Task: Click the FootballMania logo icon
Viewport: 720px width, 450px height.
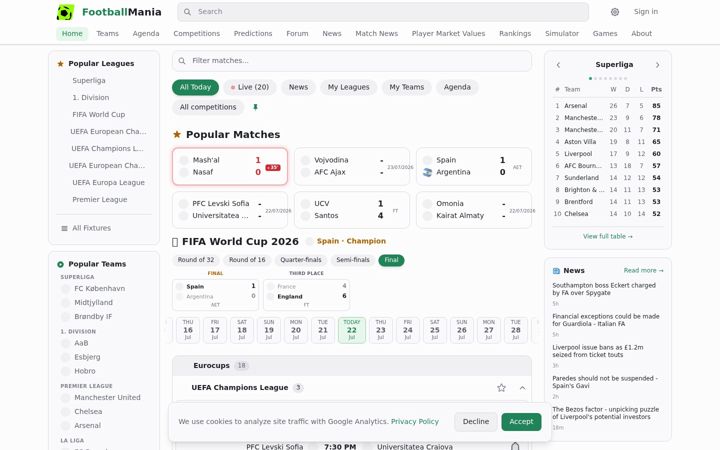Action: click(65, 12)
